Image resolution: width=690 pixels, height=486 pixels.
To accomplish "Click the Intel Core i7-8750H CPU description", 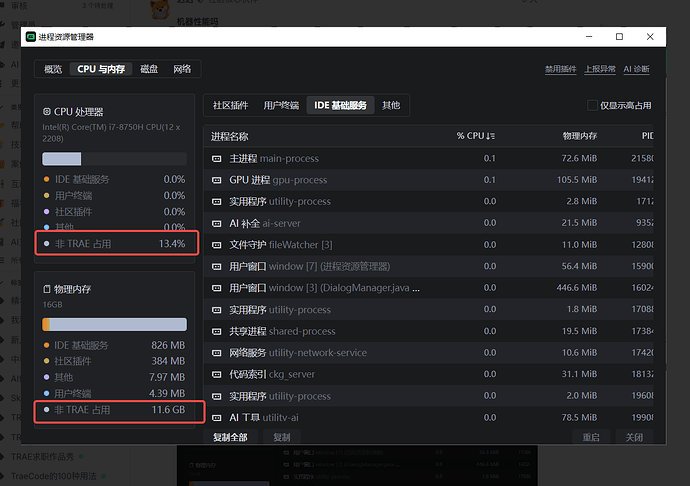I will pyautogui.click(x=111, y=133).
